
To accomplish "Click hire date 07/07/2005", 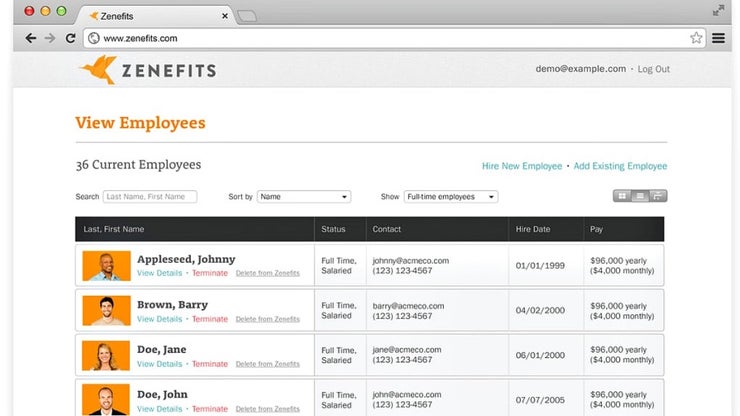I will (x=540, y=400).
